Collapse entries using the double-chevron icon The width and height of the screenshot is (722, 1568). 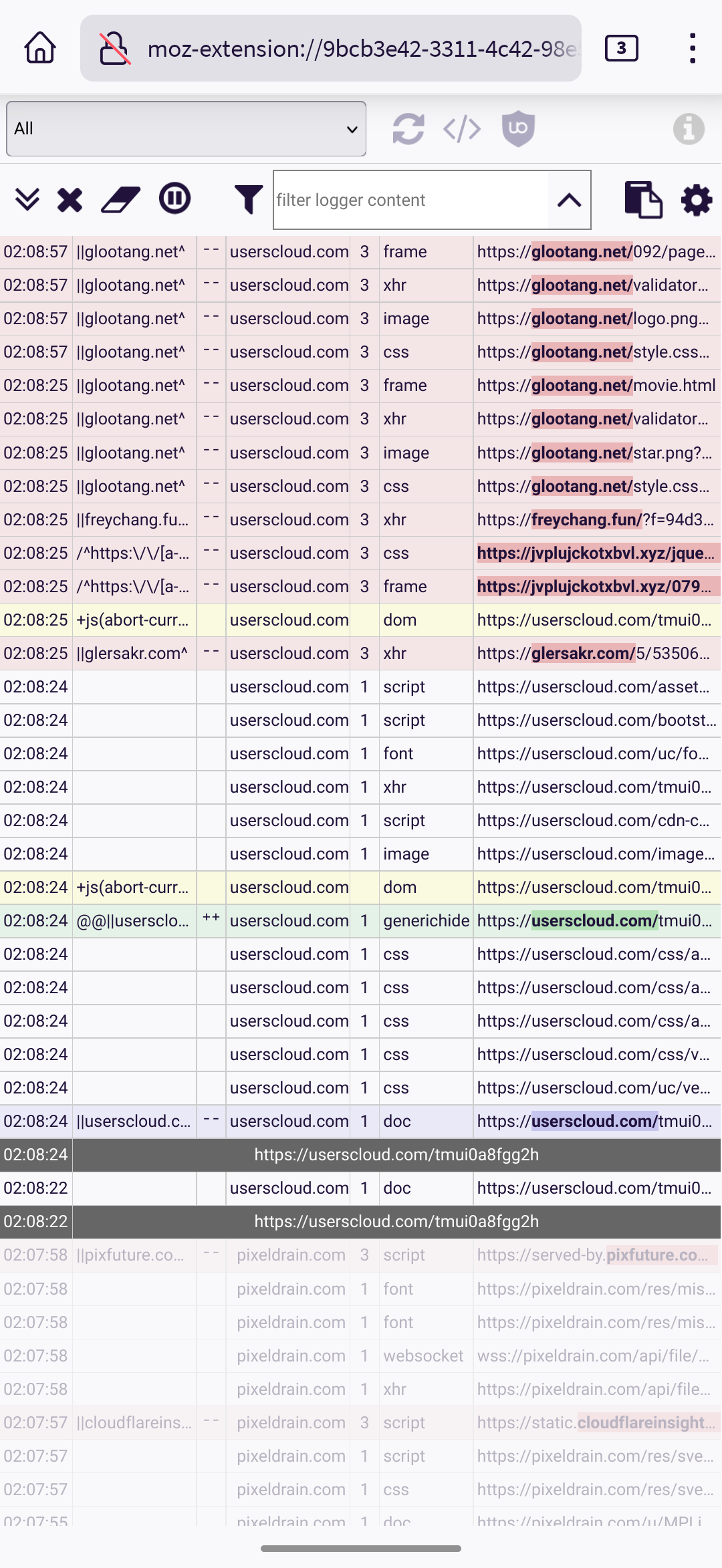(27, 199)
